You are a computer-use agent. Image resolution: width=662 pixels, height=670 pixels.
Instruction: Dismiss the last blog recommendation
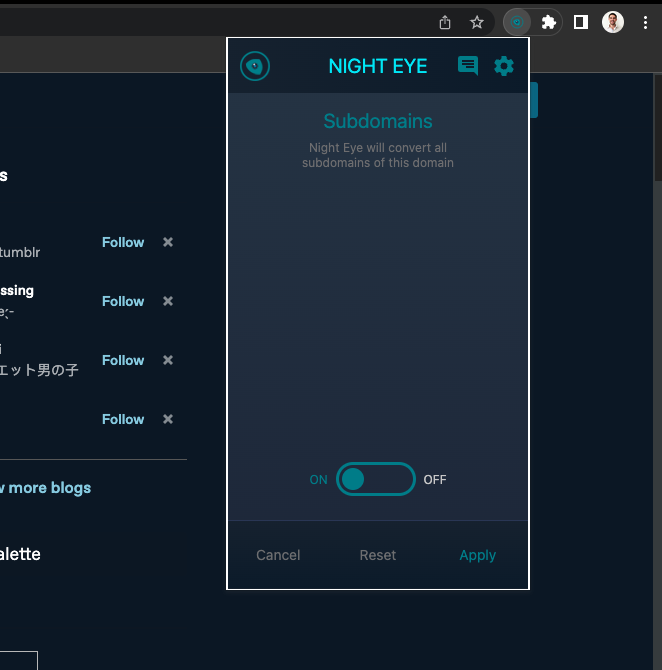tap(168, 419)
